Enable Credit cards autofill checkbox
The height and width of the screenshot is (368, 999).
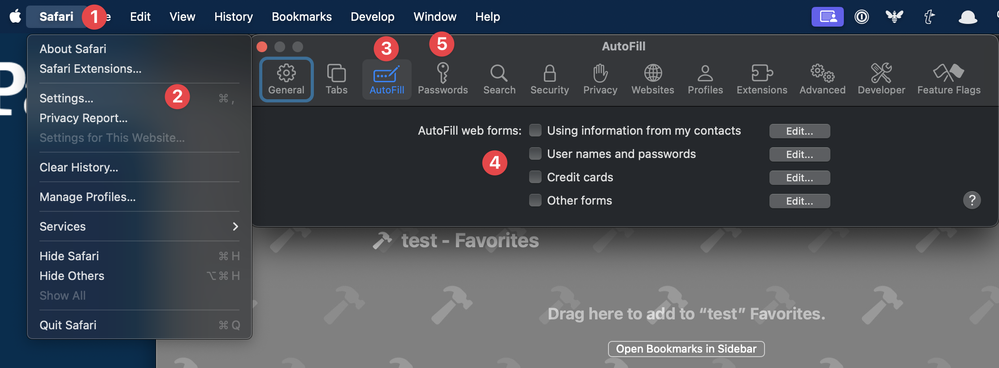click(535, 177)
